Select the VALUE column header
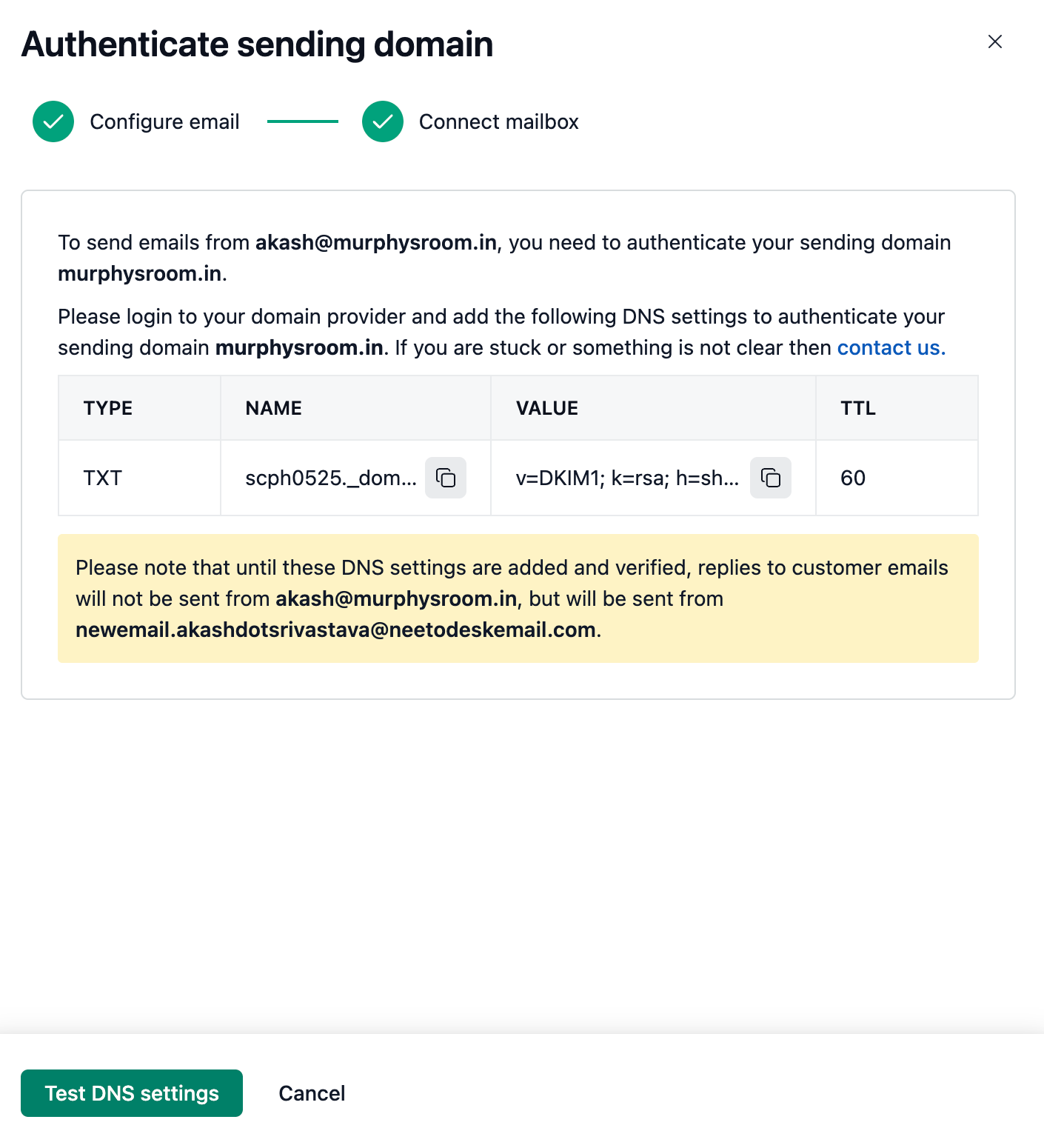 (547, 408)
